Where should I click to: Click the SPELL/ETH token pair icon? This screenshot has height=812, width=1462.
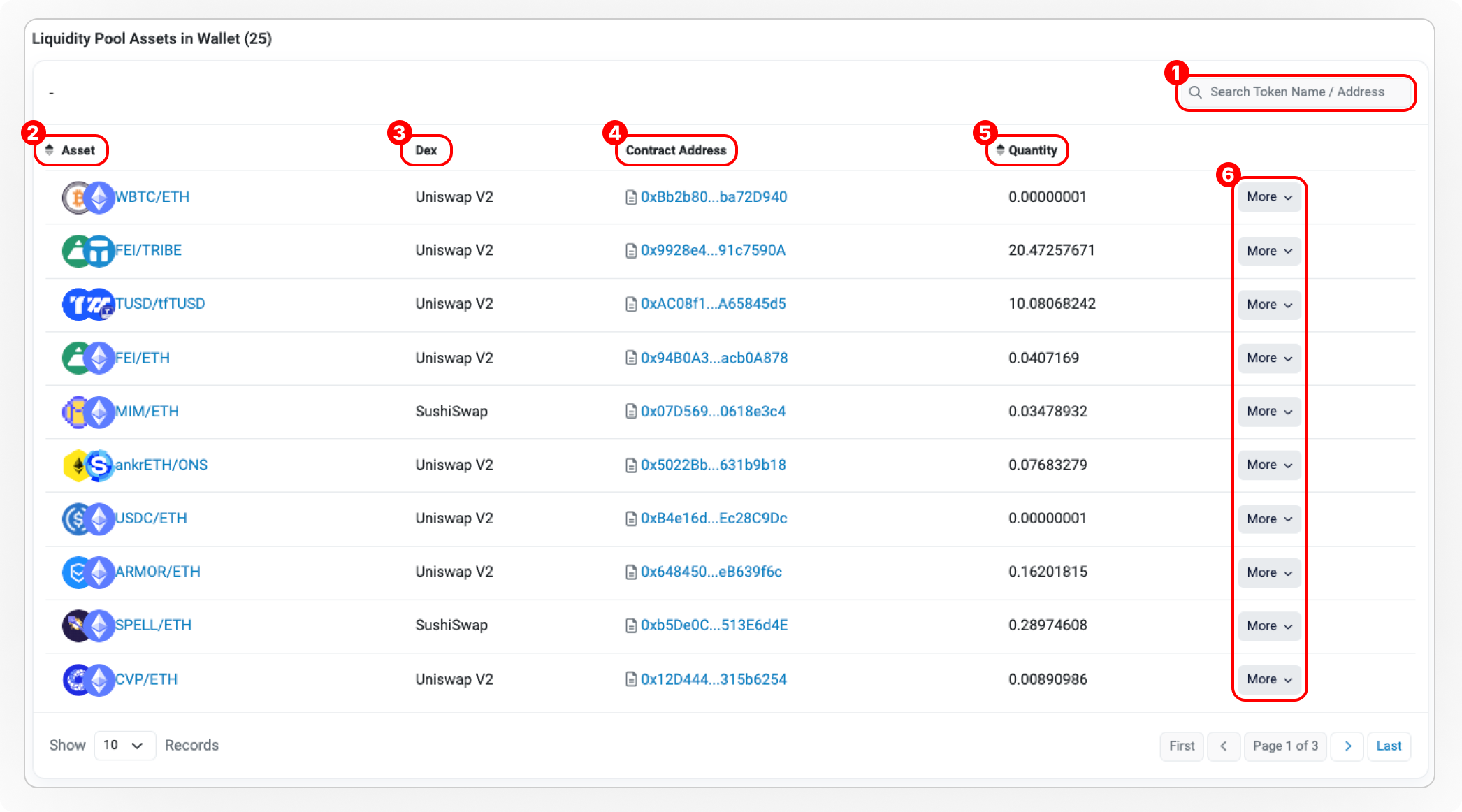point(88,626)
